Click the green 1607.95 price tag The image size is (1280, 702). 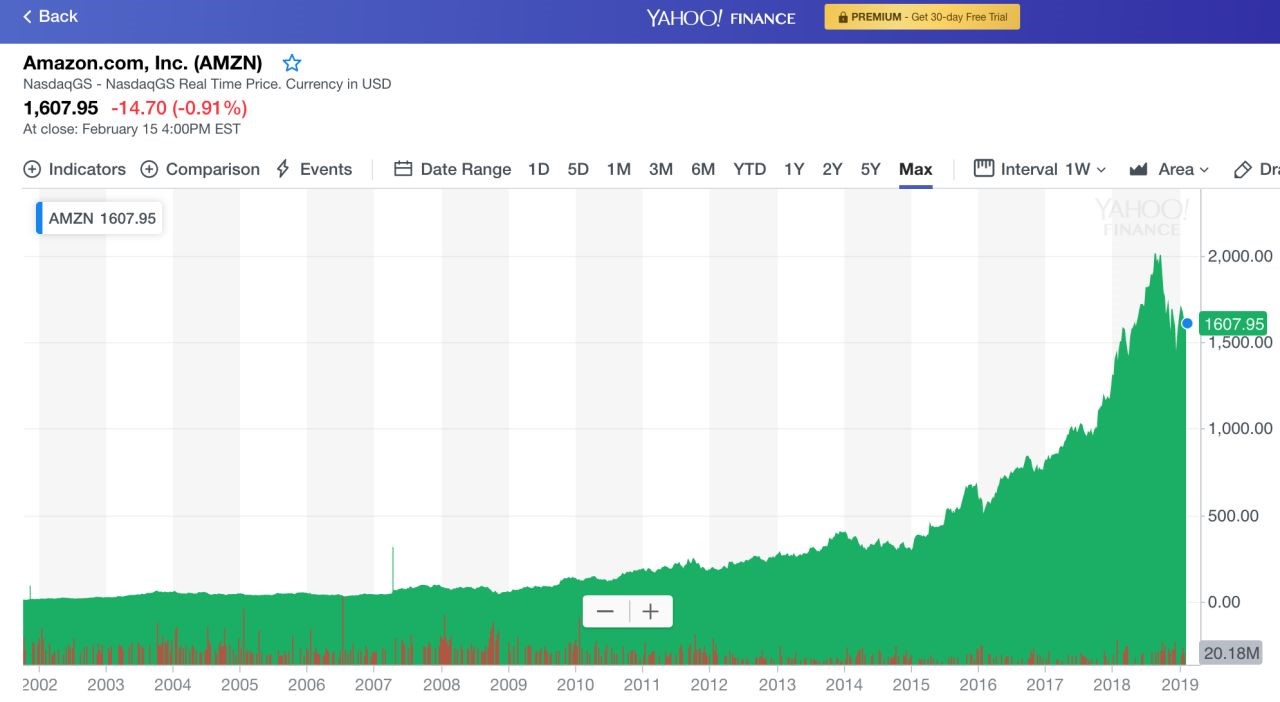pos(1234,323)
